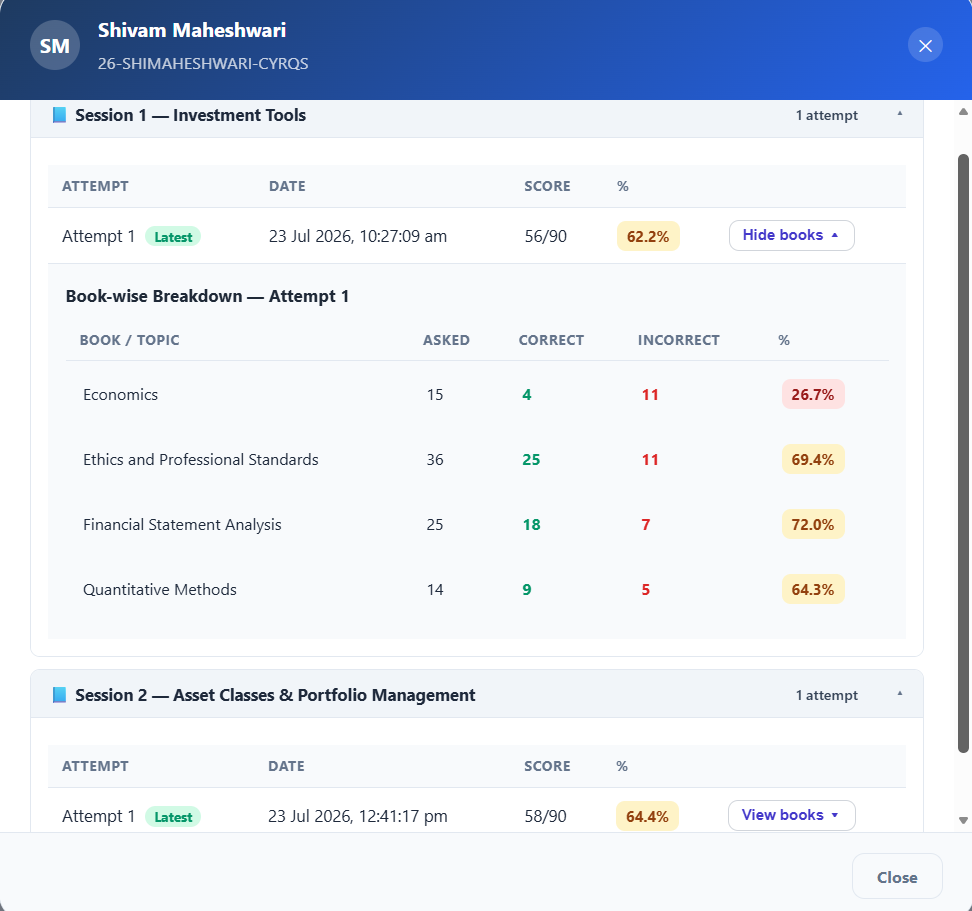The height and width of the screenshot is (911, 972).
Task: Click the SM avatar circle
Action: click(x=55, y=45)
